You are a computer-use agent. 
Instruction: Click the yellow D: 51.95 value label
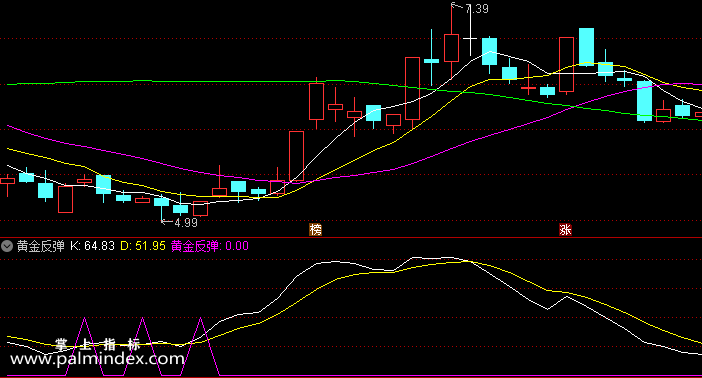[143, 246]
